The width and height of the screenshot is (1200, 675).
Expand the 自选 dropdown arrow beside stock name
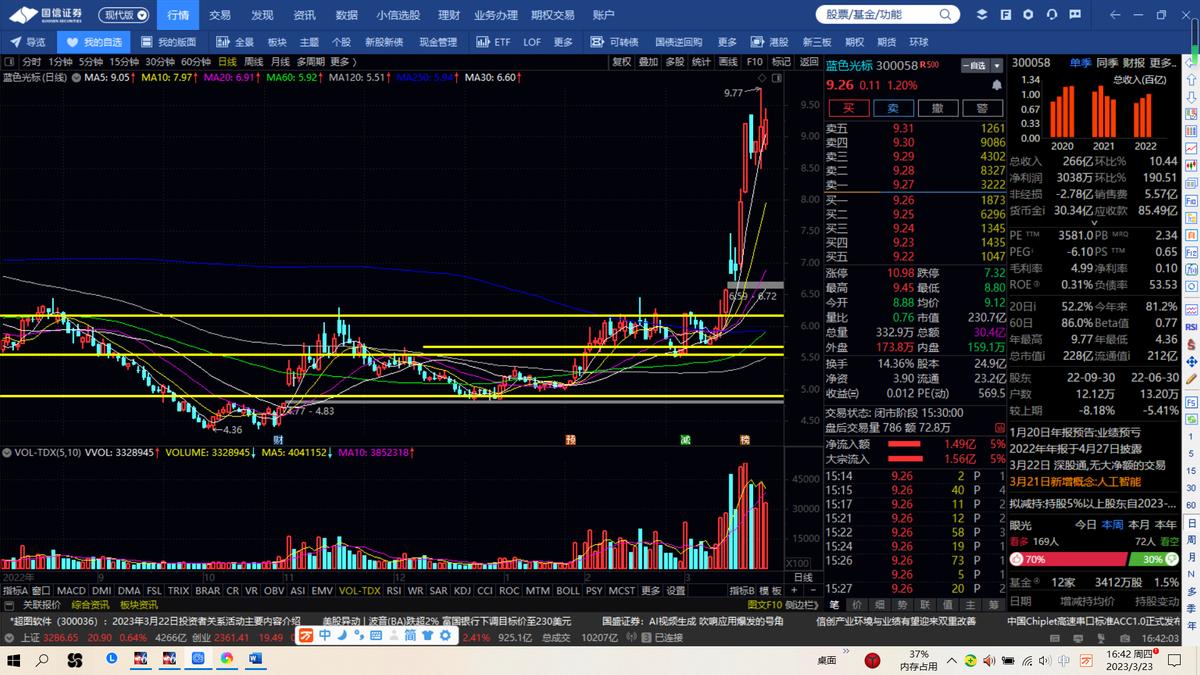click(997, 65)
